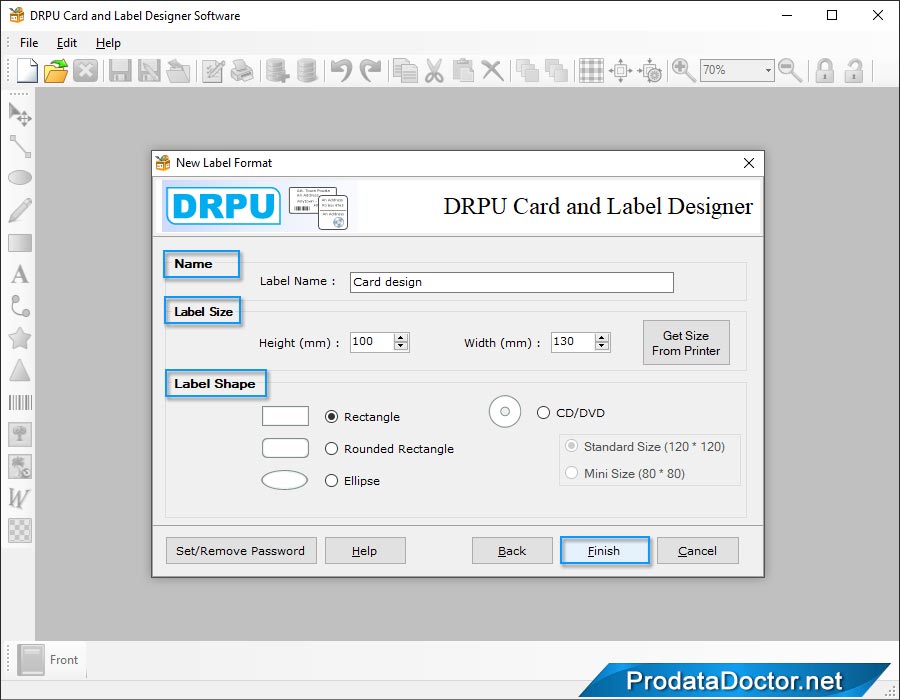Select the Rounded Rectangle radio button
Screen dimensions: 900x700
[331, 449]
